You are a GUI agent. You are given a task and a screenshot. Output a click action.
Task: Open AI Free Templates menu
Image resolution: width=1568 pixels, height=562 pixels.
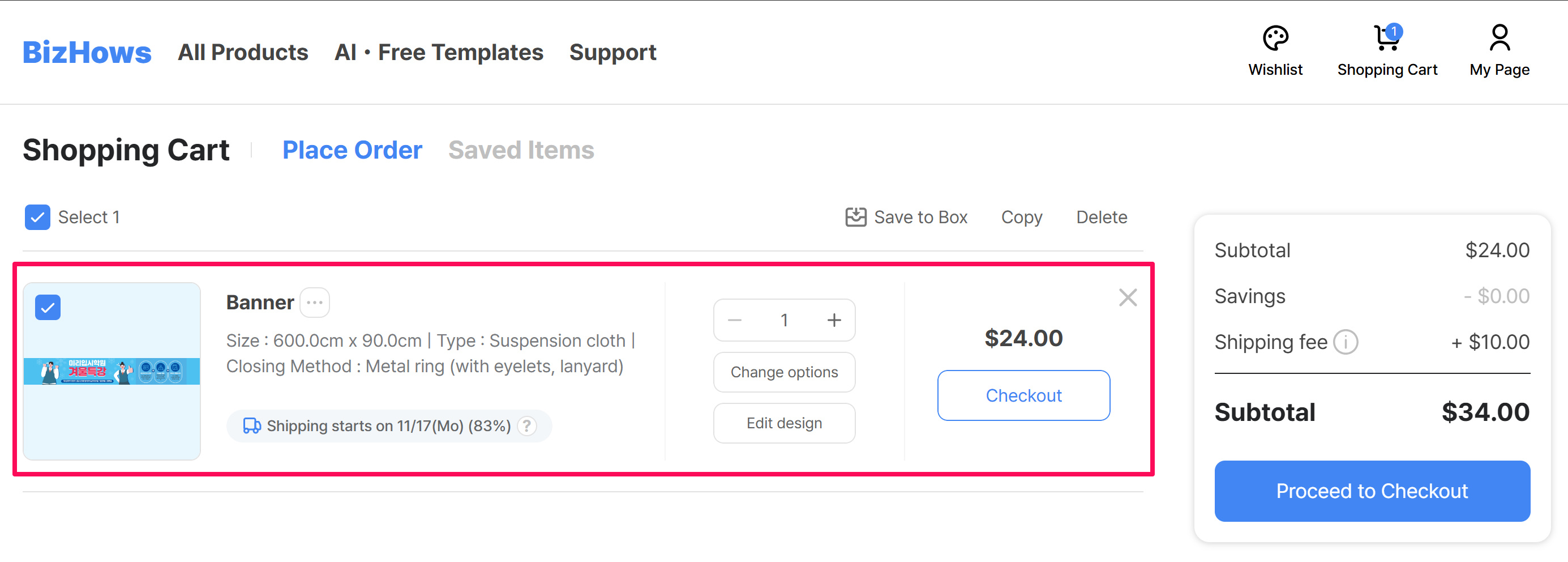coord(438,52)
